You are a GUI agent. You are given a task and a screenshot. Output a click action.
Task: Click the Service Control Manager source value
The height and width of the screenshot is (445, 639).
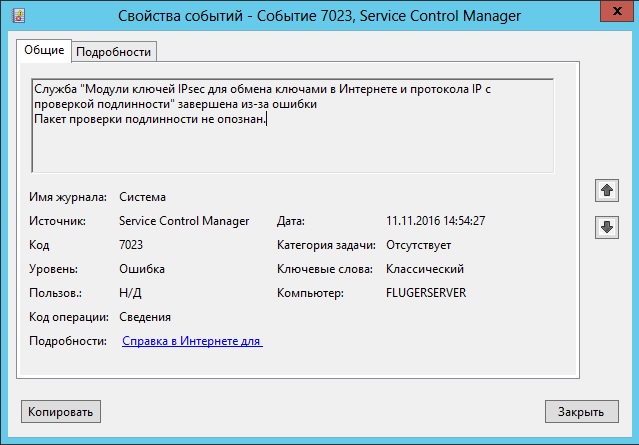(183, 221)
